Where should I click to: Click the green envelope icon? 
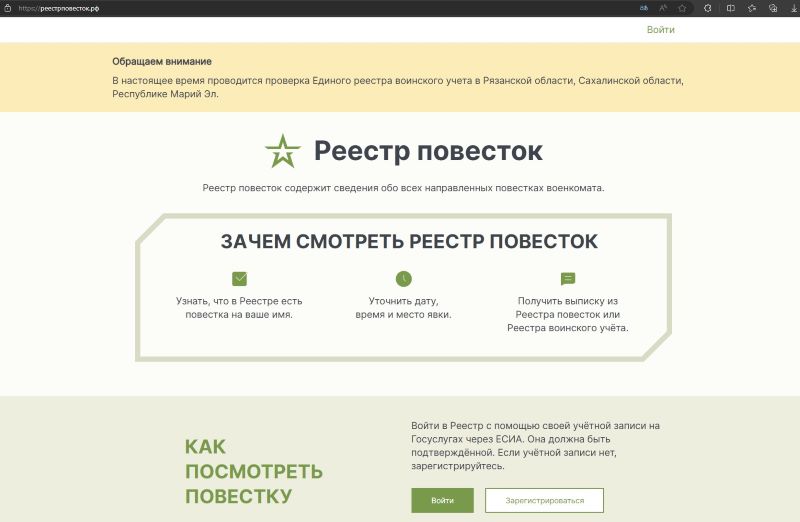coord(239,279)
